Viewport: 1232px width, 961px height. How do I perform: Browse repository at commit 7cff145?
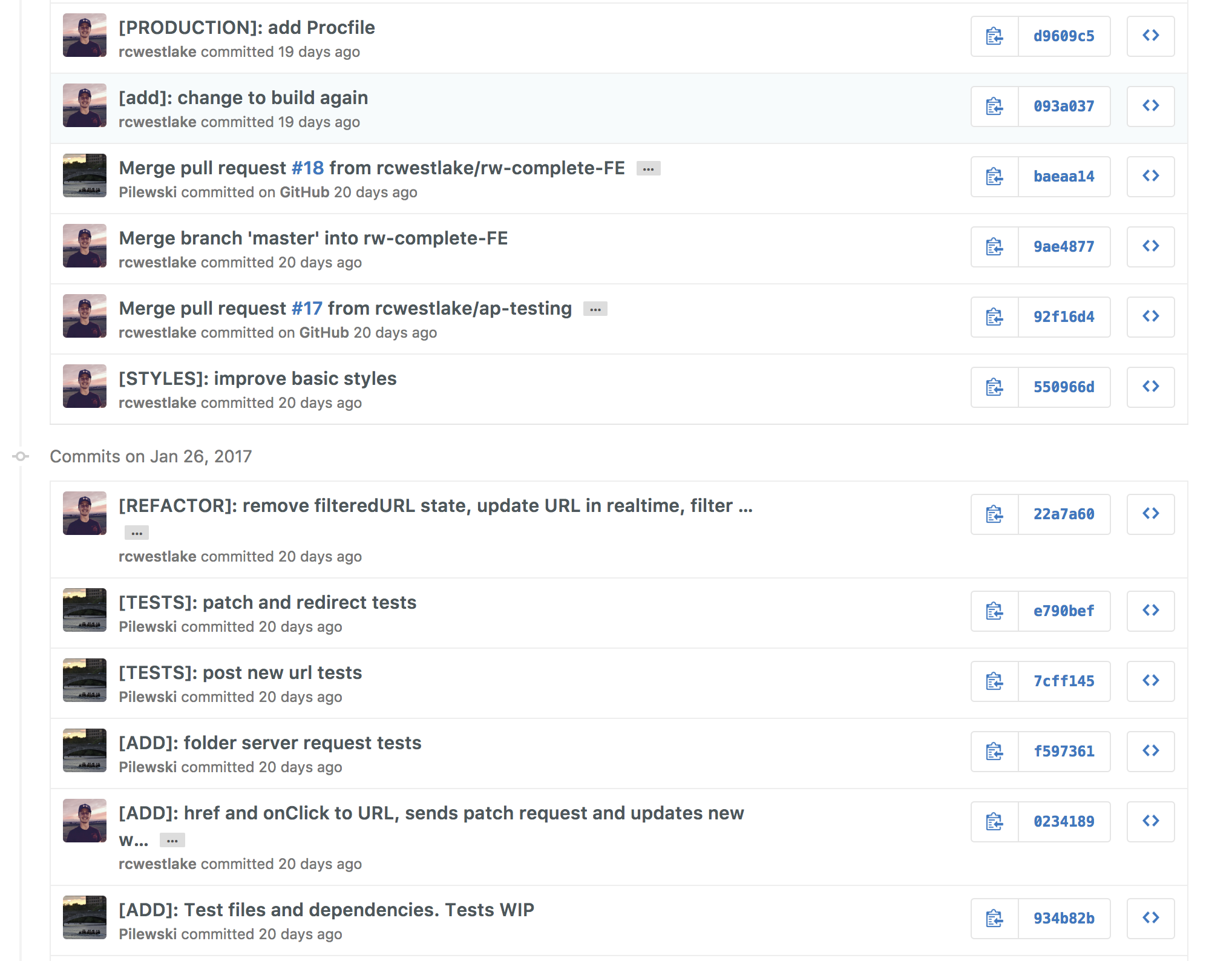pyautogui.click(x=1150, y=681)
